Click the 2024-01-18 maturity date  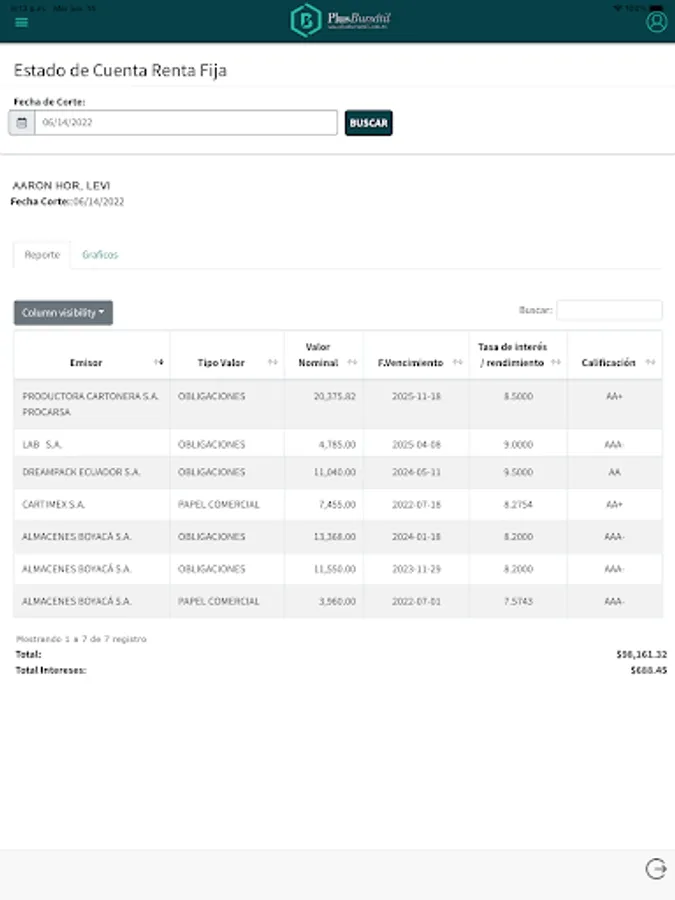tap(416, 537)
